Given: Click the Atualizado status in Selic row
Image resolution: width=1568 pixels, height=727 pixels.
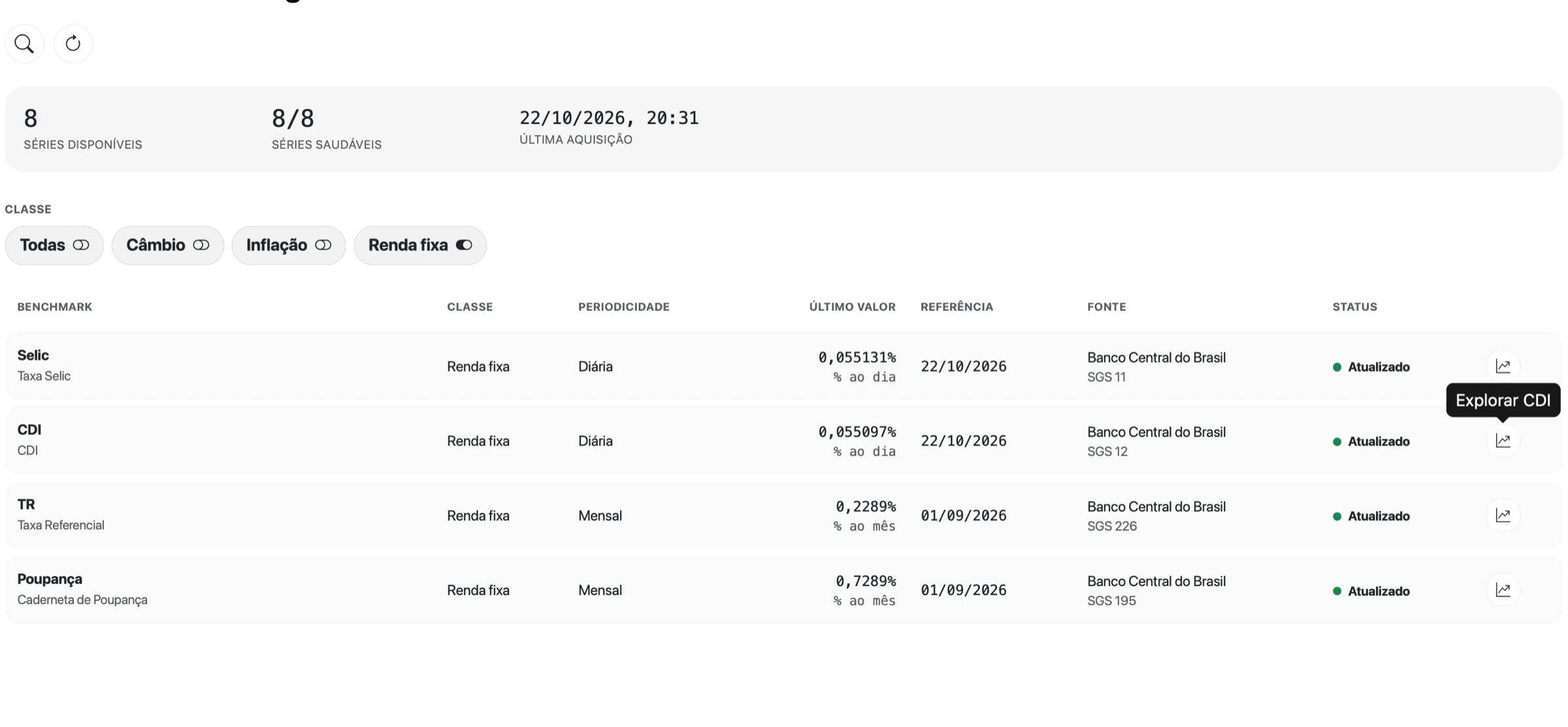Looking at the screenshot, I should 1371,367.
